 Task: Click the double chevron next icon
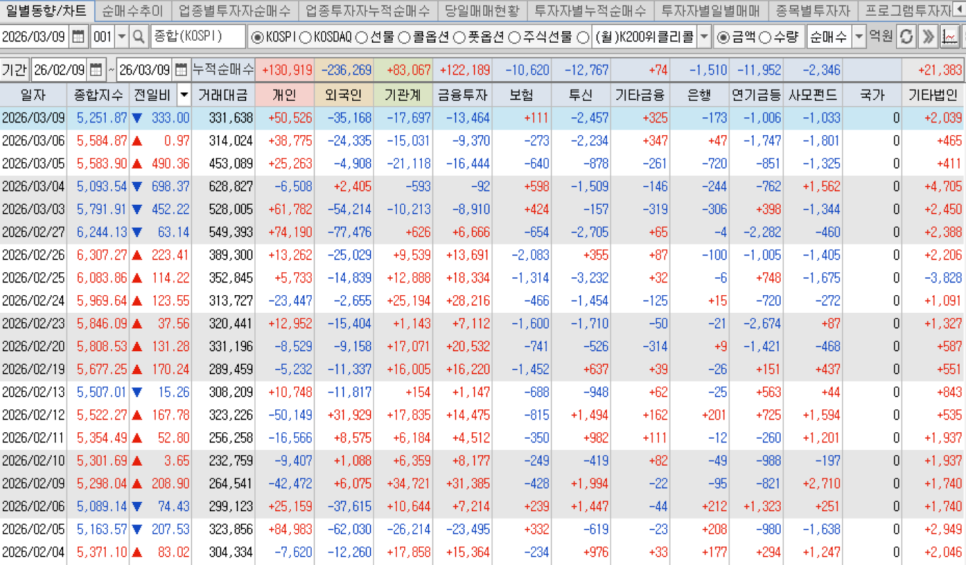pyautogui.click(x=927, y=37)
